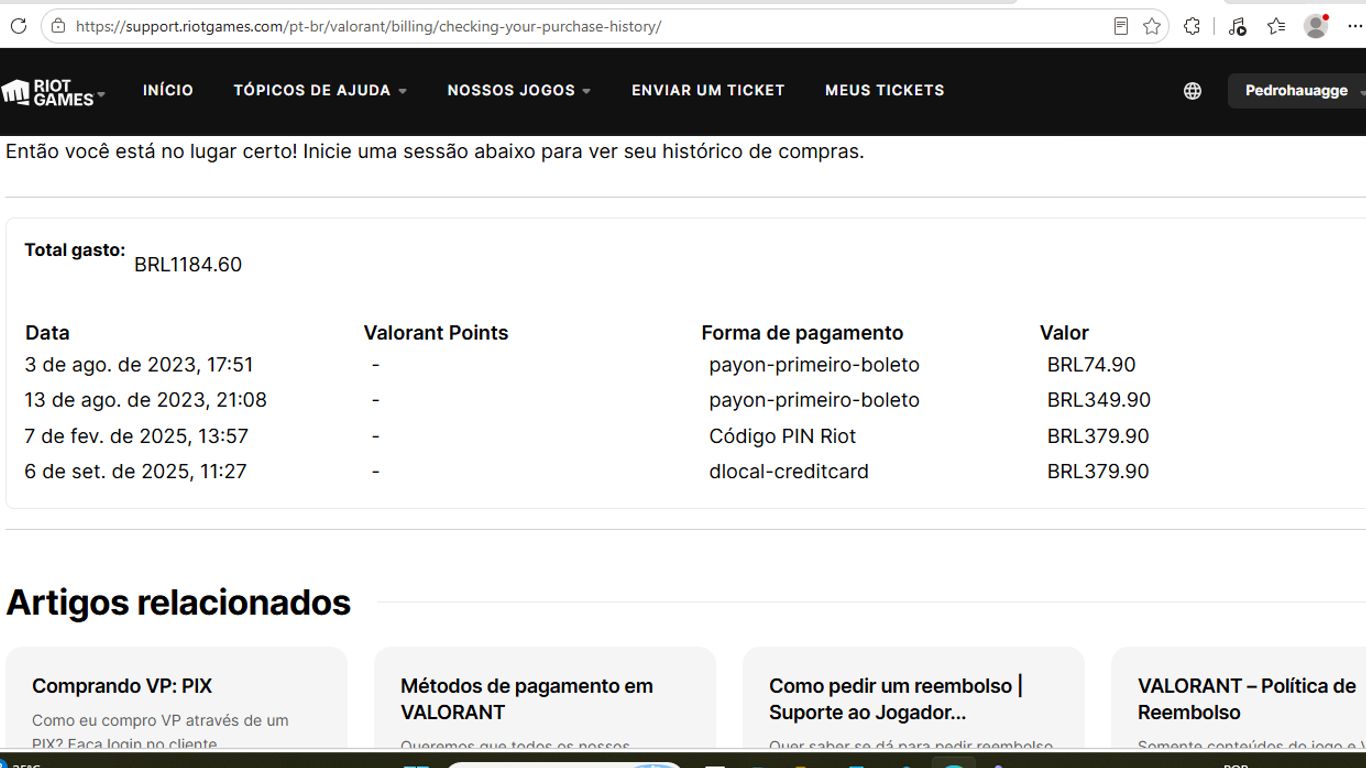Select the total amount BRL1184.60
The width and height of the screenshot is (1366, 768).
tap(188, 265)
